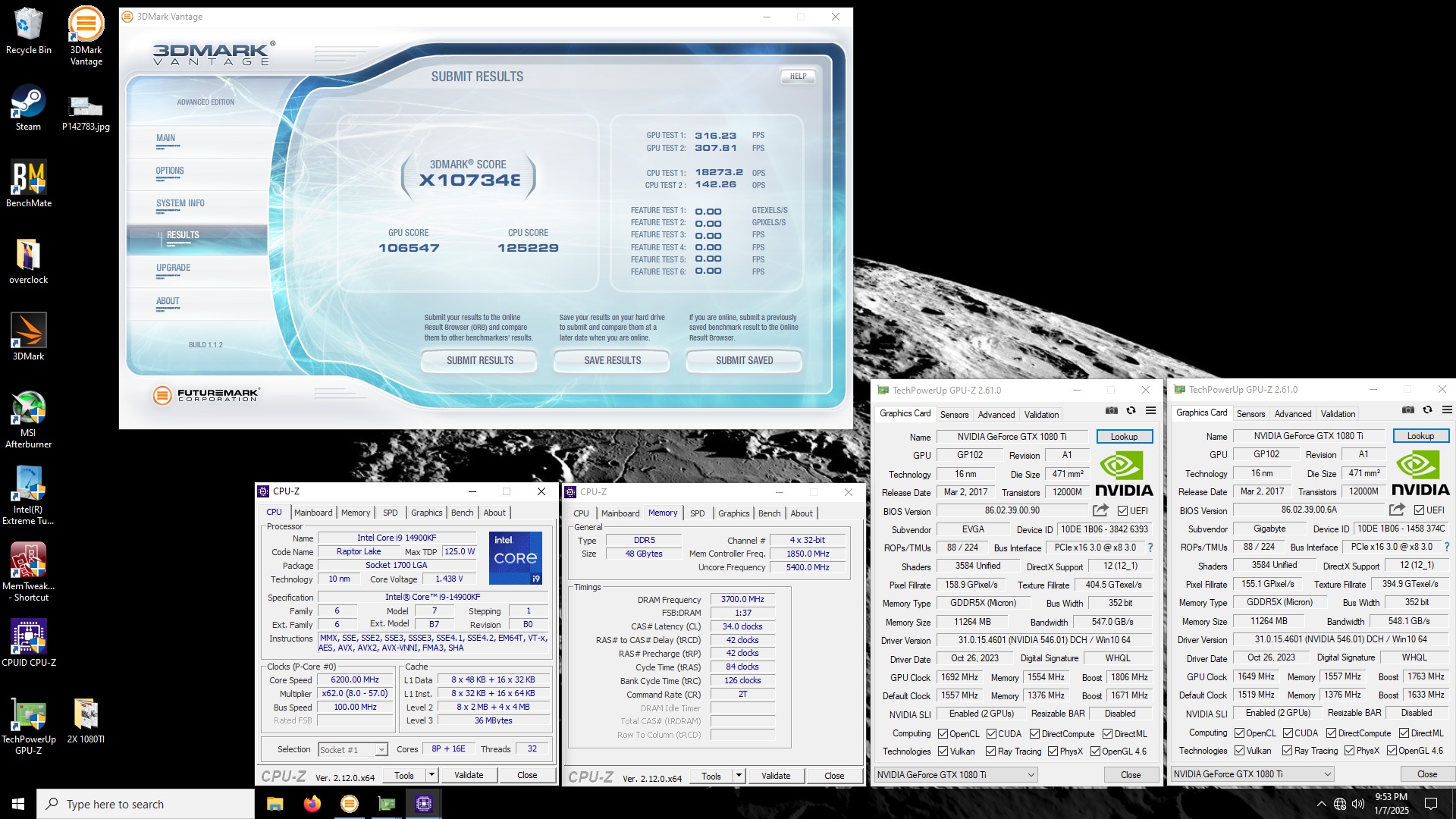1456x819 pixels.
Task: Toggle UEFI checkbox in left GPU-Z
Action: tap(1122, 510)
